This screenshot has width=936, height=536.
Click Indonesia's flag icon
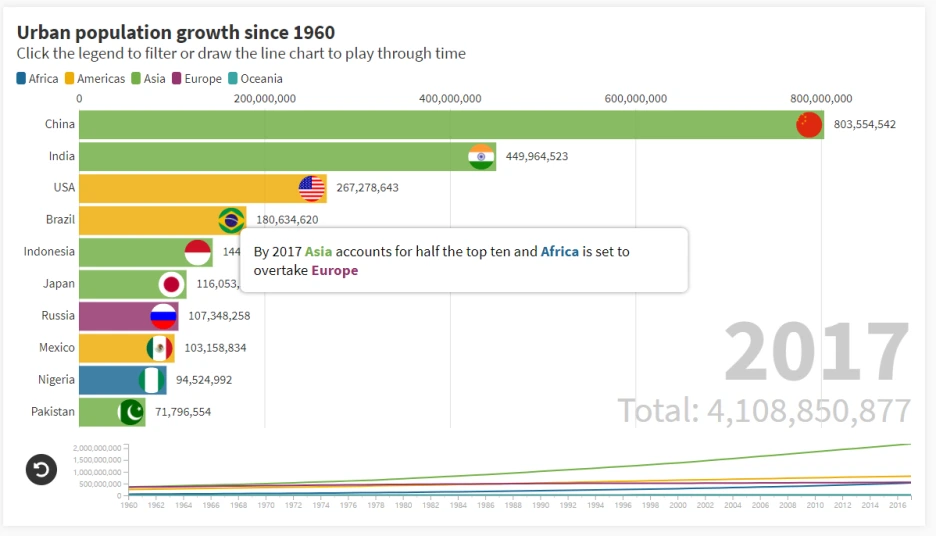pos(198,252)
